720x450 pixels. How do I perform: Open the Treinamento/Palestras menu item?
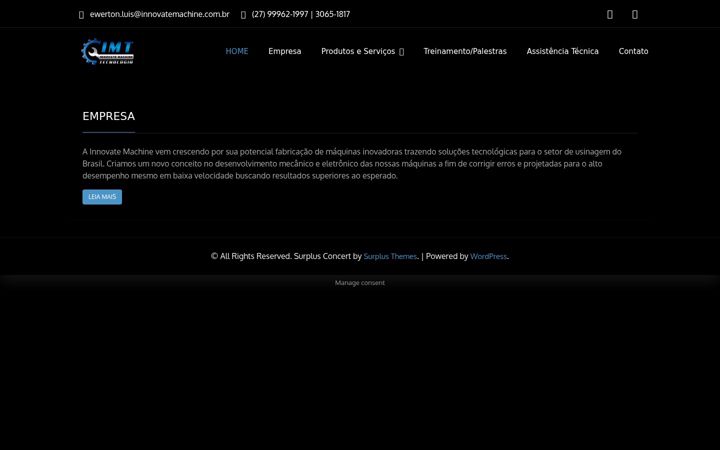(x=465, y=51)
